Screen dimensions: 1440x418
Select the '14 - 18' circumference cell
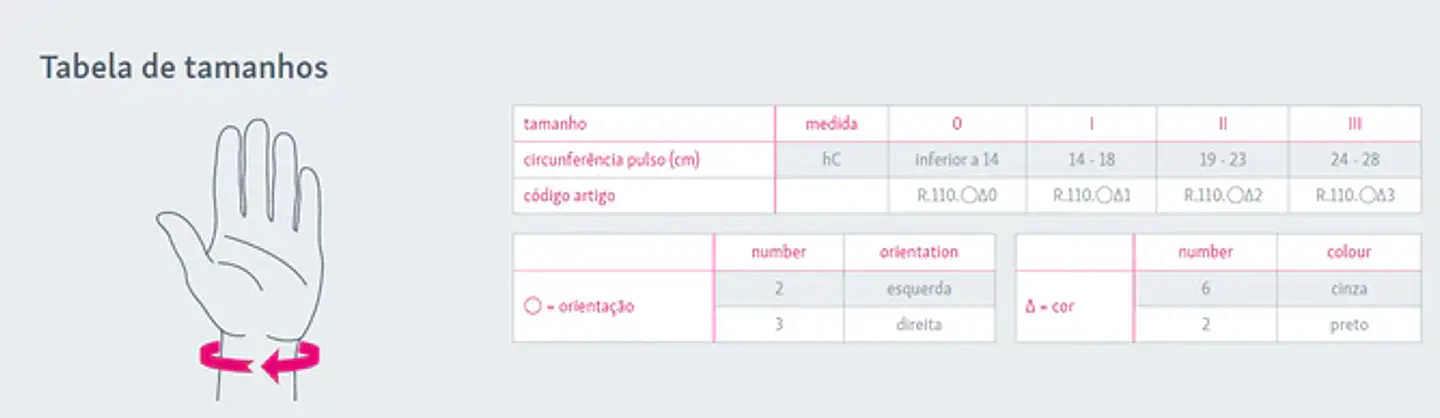pos(1091,160)
